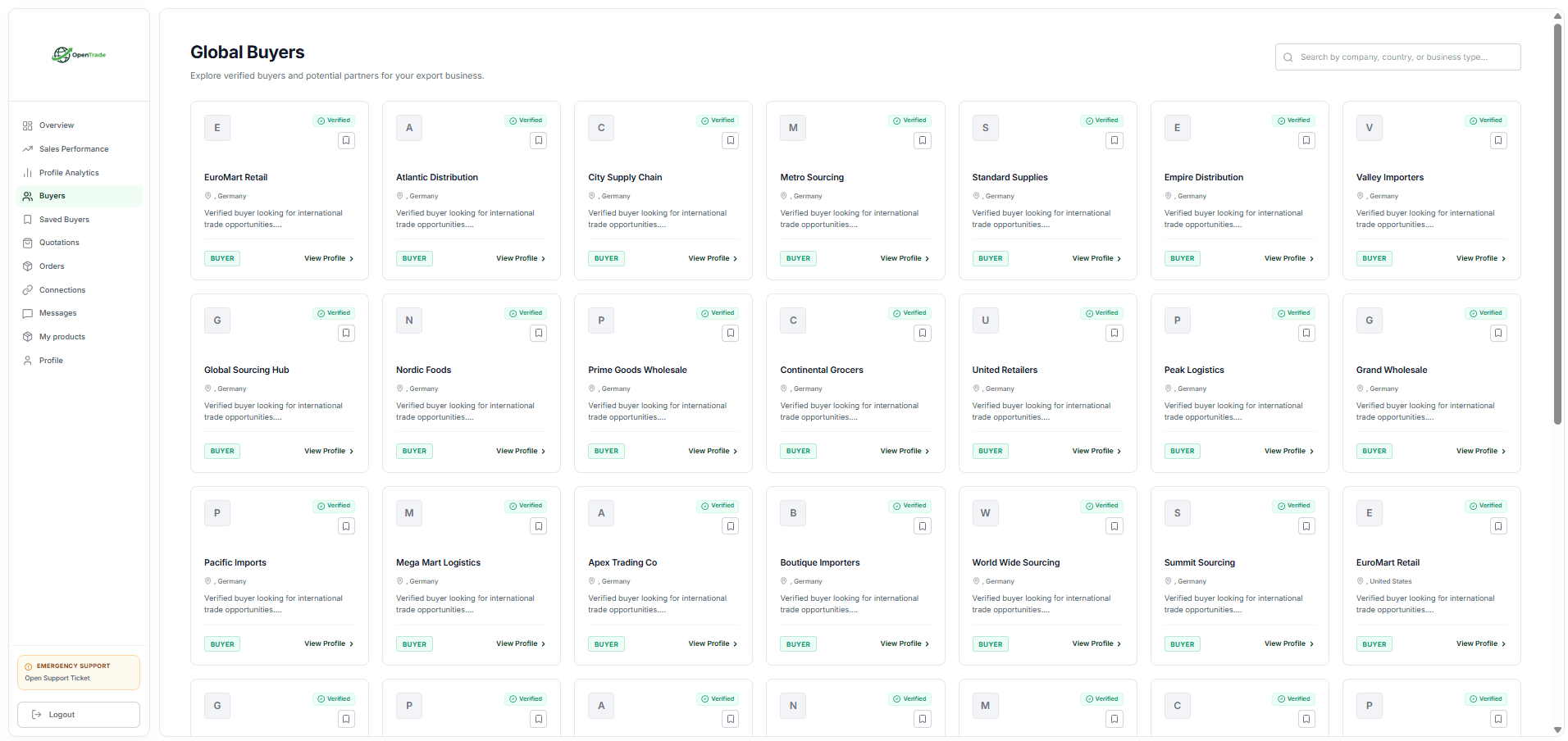Click the C avatar on City Supply Chain card

(601, 128)
